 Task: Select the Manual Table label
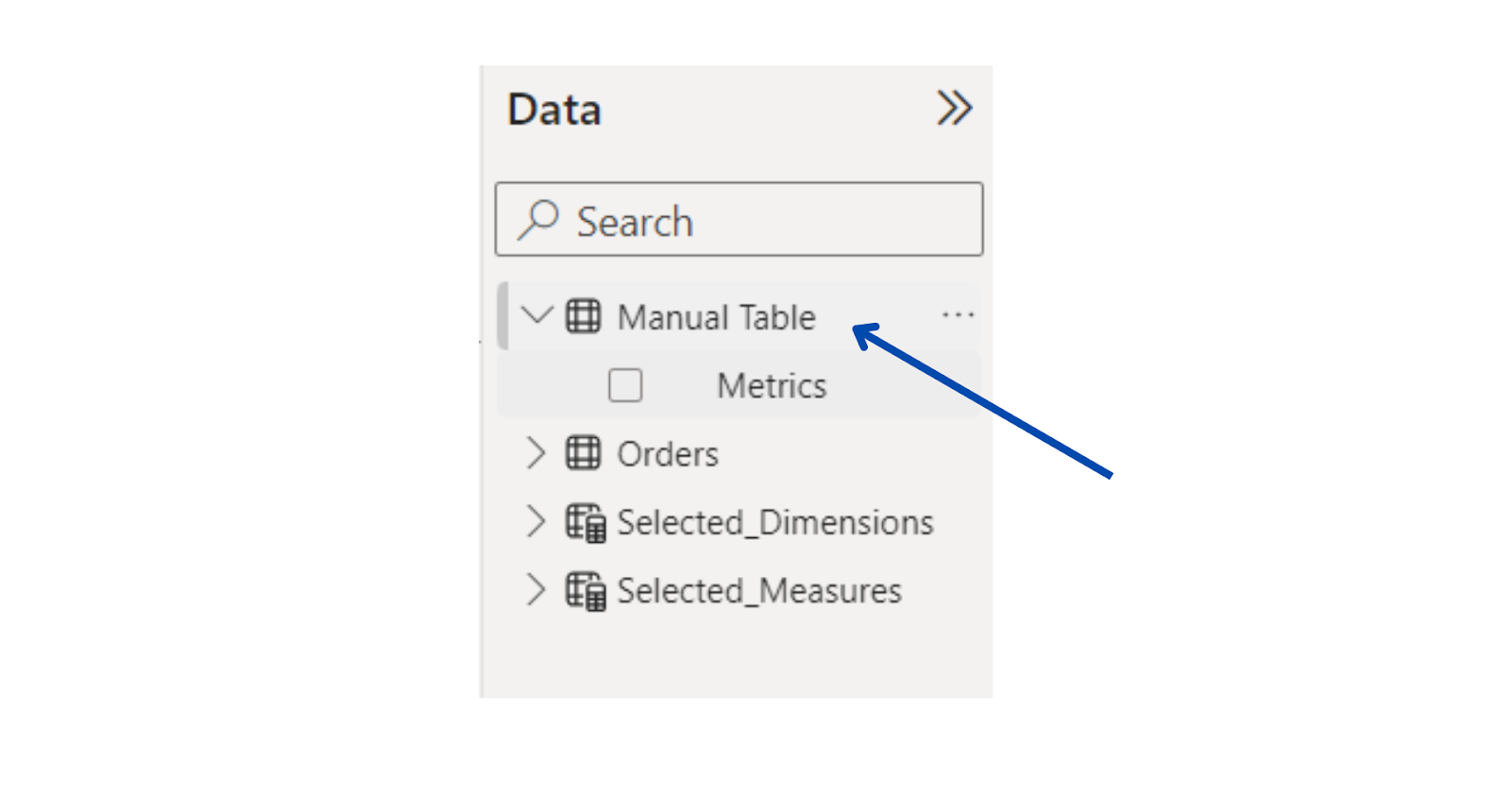coord(716,317)
